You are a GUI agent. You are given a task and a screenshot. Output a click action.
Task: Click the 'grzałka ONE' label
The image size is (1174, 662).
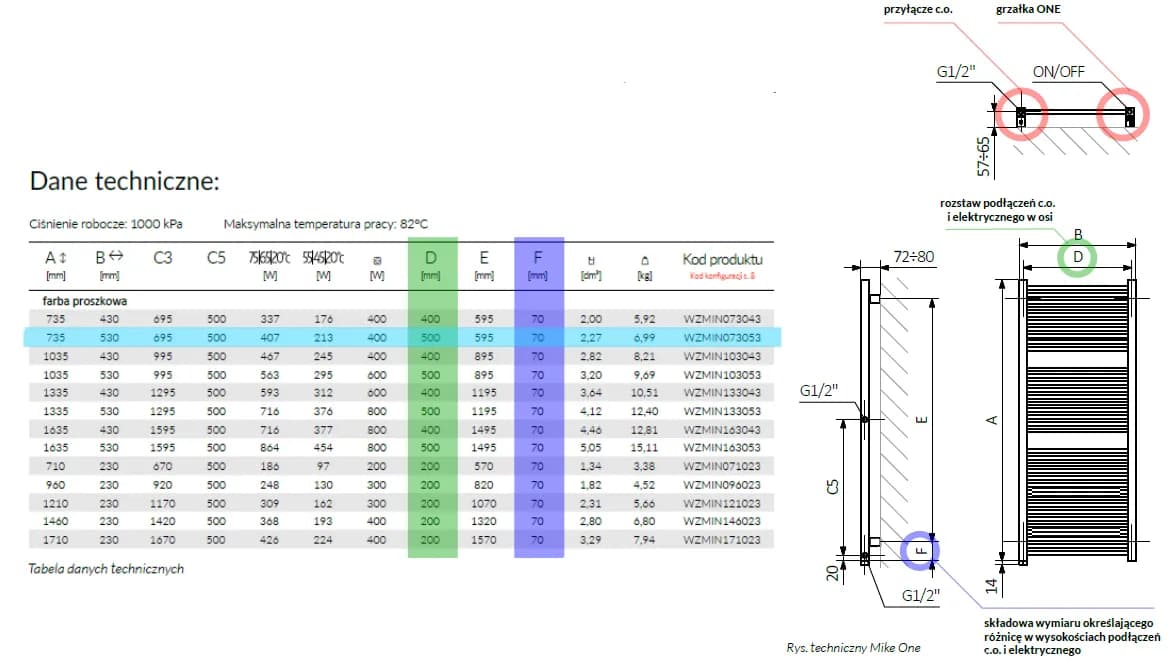point(1029,10)
